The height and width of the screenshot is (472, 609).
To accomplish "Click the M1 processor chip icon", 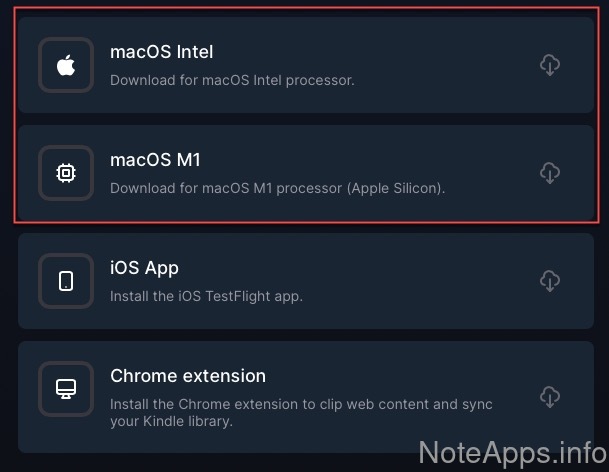I will 66,173.
